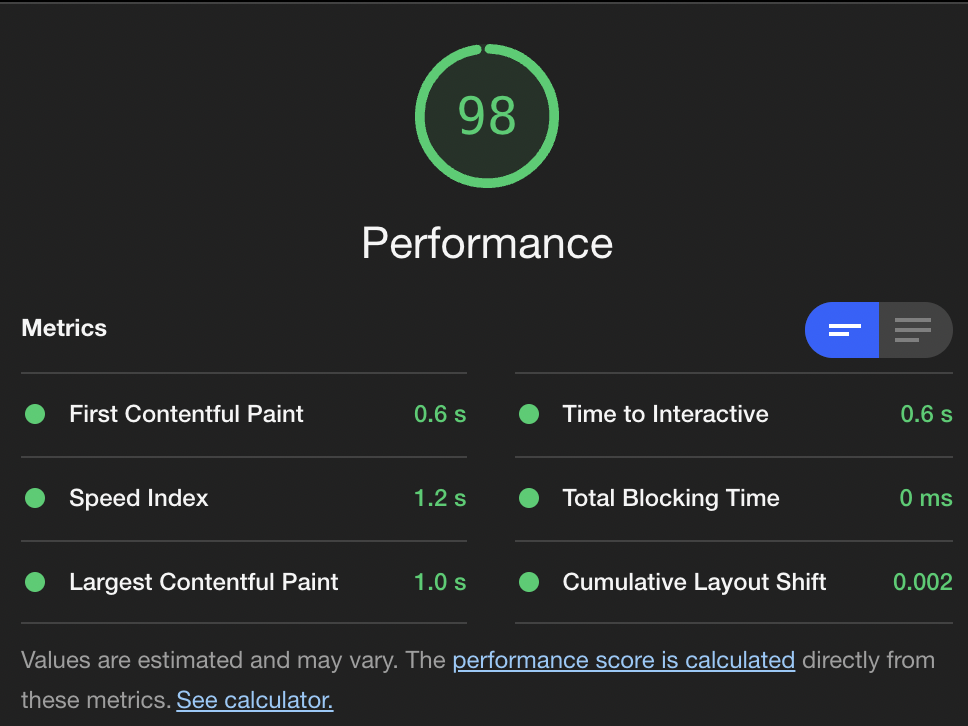Open the 'performance score is calculated' link
The height and width of the screenshot is (726, 968).
point(624,660)
